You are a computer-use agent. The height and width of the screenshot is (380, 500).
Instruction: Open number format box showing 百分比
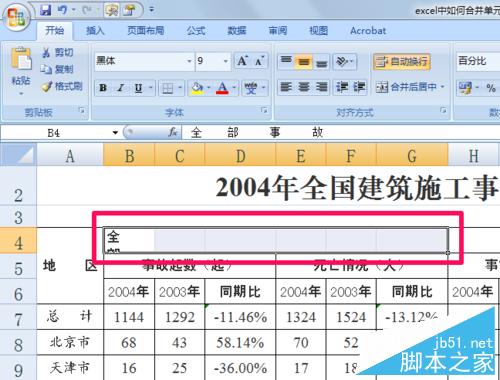pyautogui.click(x=478, y=61)
